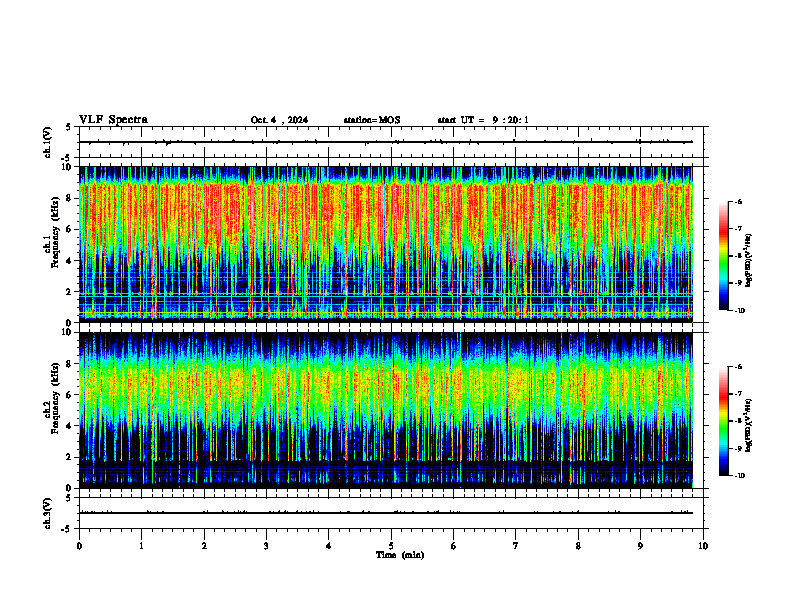792x612 pixels.
Task: Click time axis tick label "5"
Action: click(391, 546)
